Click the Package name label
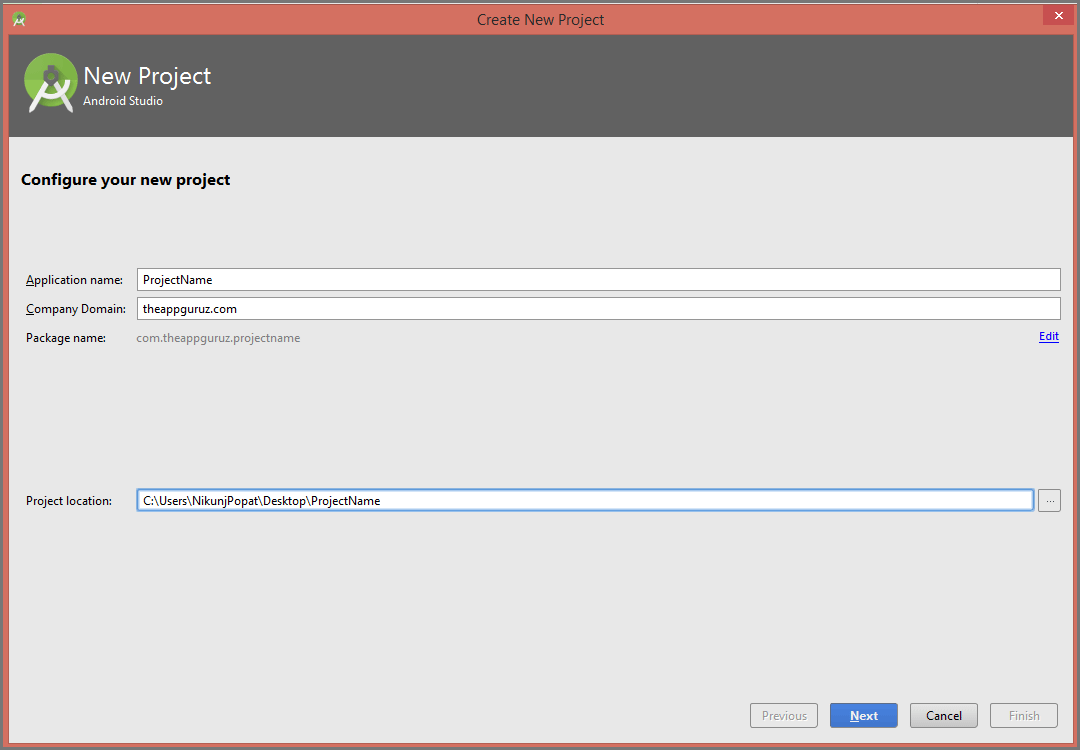The height and width of the screenshot is (750, 1080). click(x=66, y=338)
